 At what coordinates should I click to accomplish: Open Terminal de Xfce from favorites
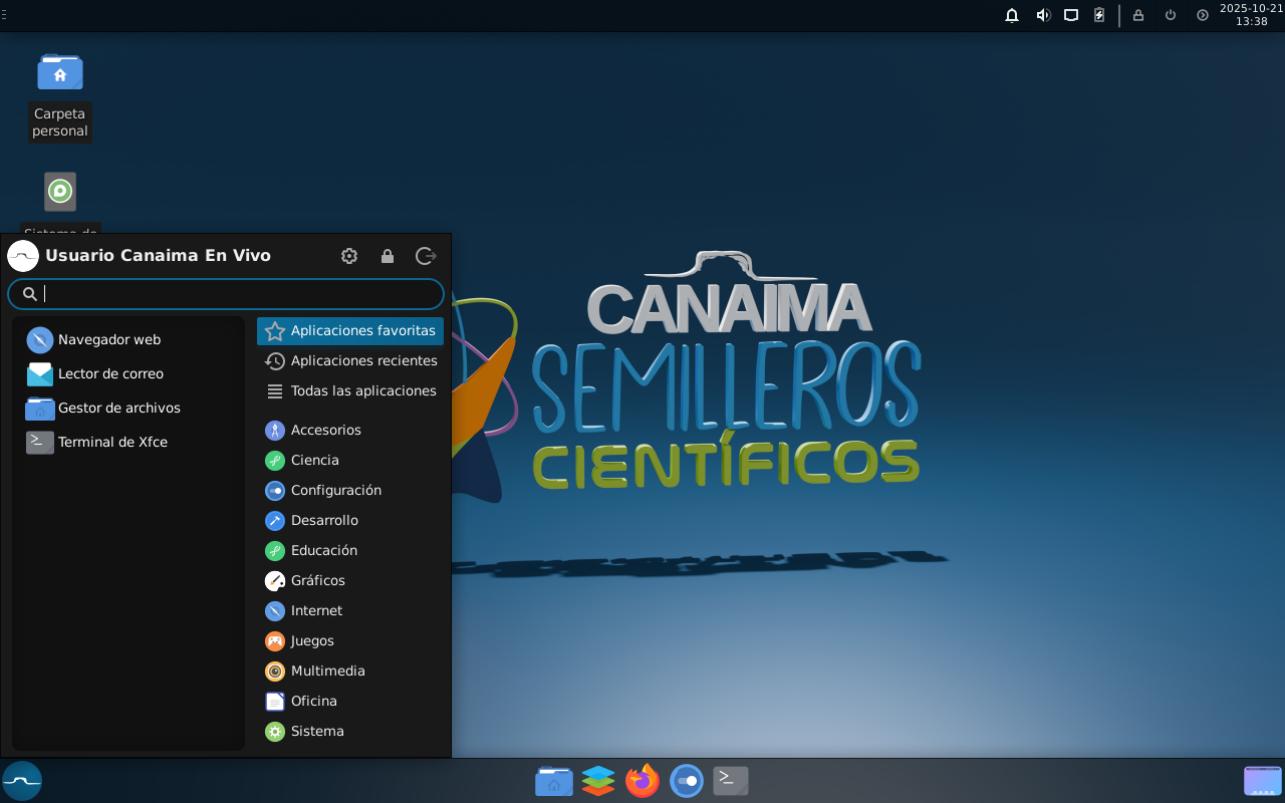pos(112,442)
